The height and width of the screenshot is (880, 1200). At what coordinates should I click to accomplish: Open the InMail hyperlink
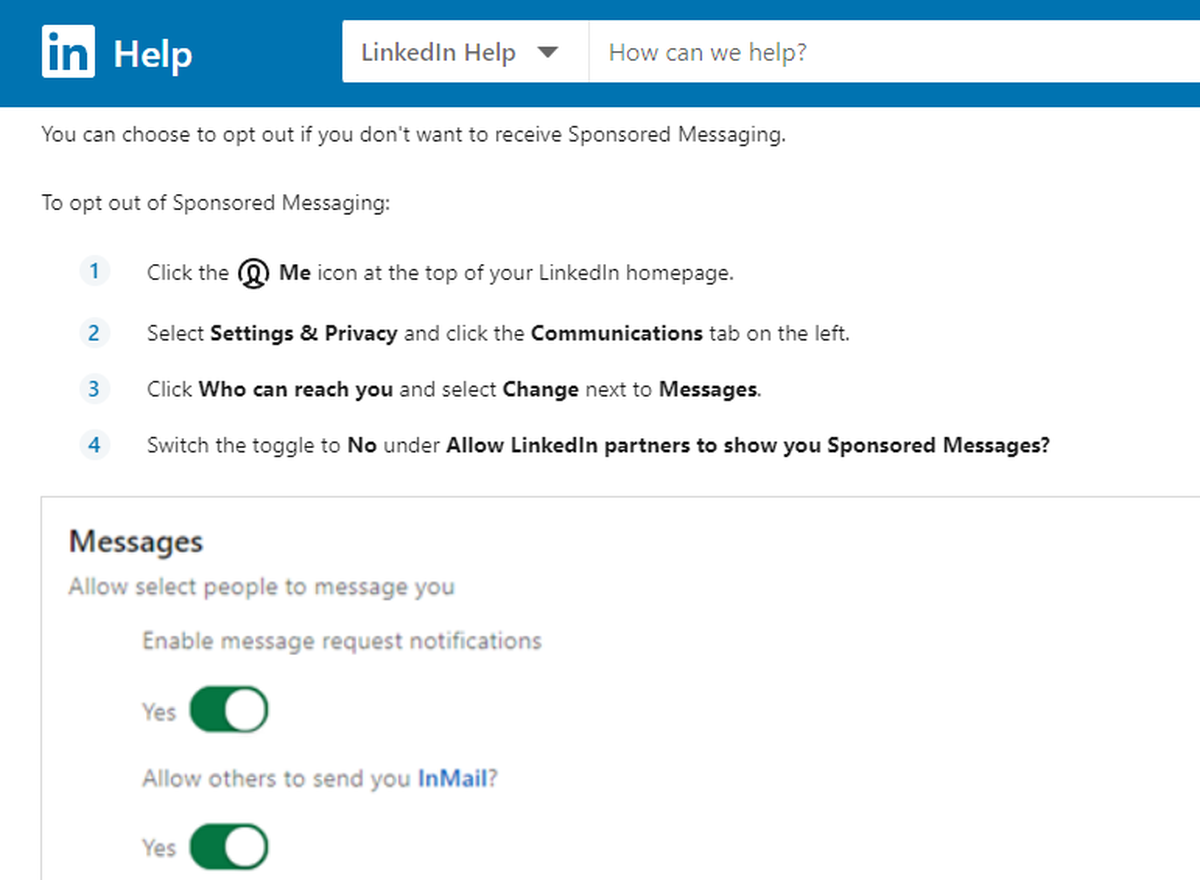452,778
